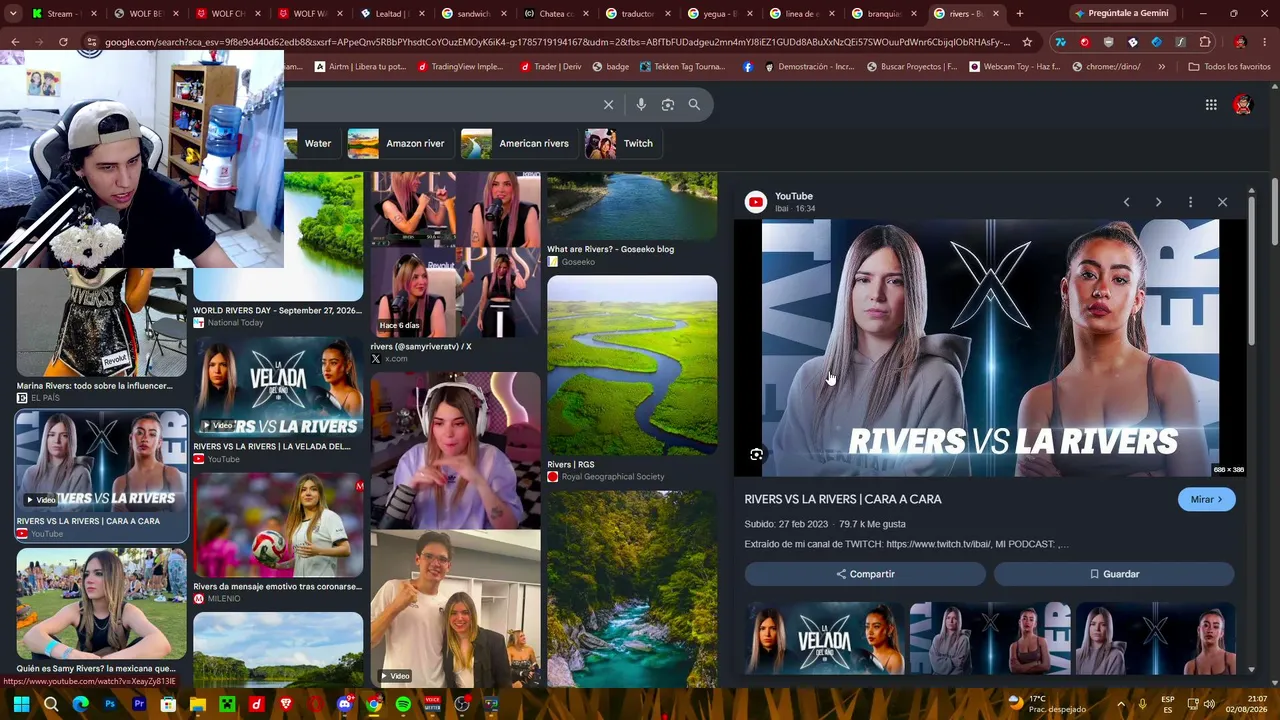Open Spotify from the taskbar
Image resolution: width=1280 pixels, height=720 pixels.
[403, 704]
